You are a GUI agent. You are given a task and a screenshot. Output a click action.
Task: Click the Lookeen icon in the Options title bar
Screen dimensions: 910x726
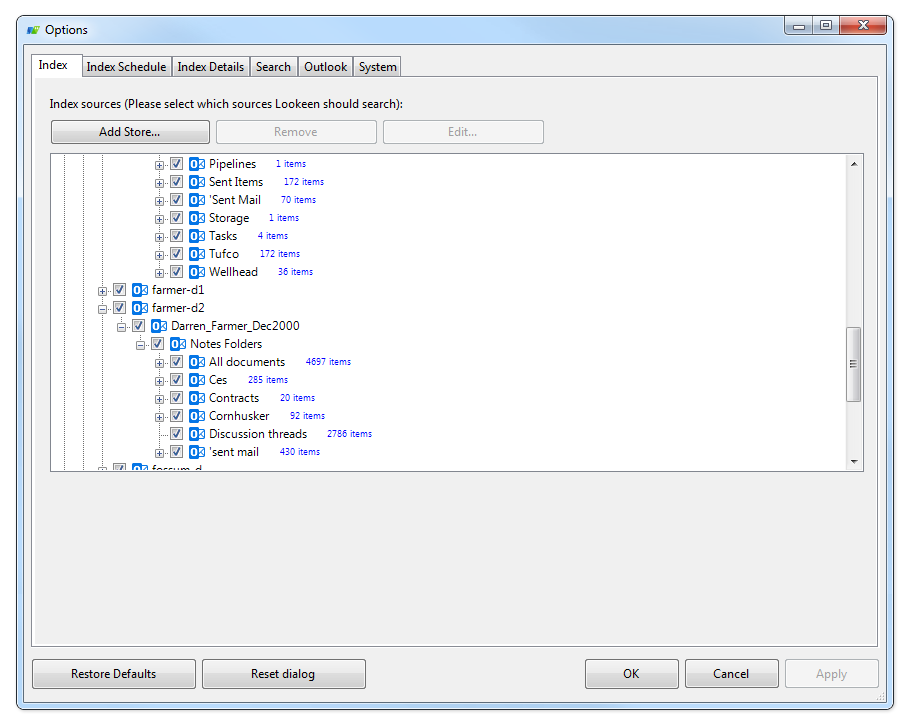coord(33,30)
